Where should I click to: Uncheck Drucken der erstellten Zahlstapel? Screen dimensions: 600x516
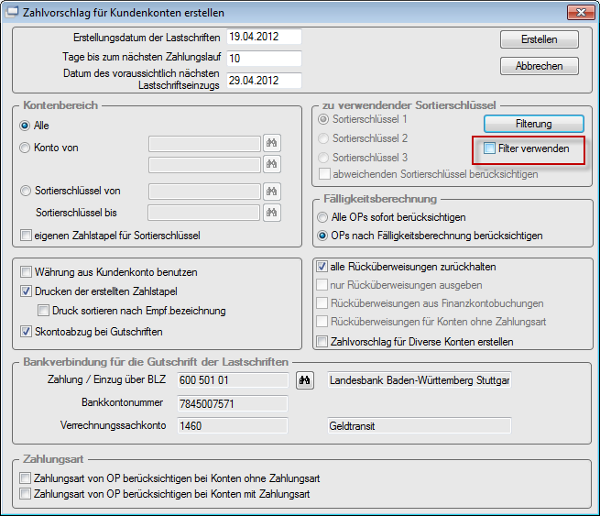(x=26, y=291)
